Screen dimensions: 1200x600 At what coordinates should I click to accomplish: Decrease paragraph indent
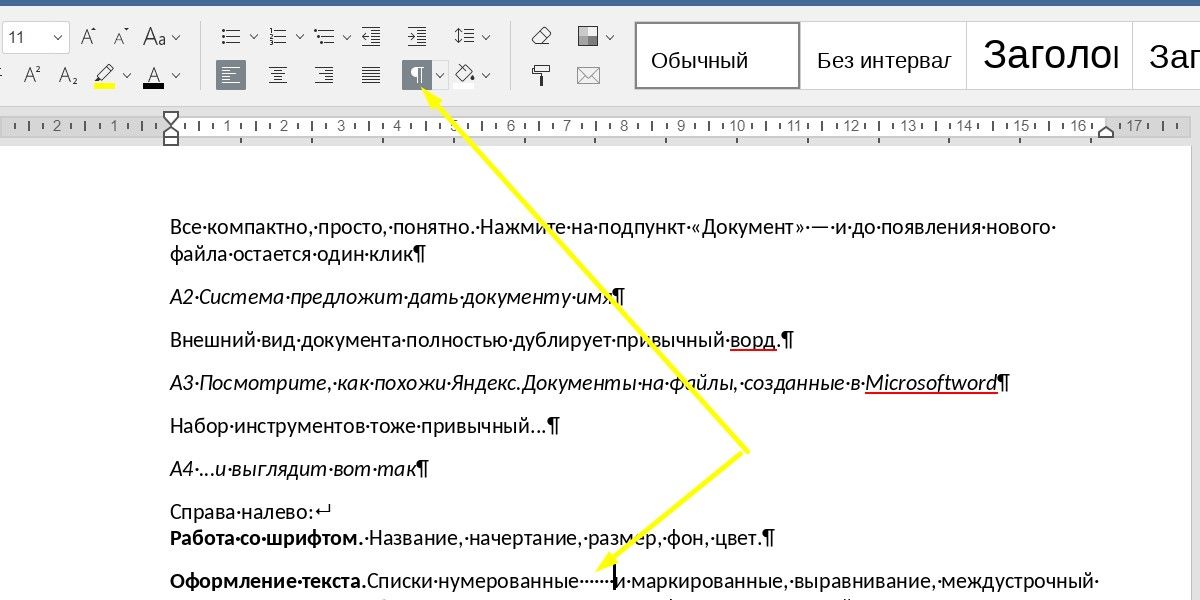click(371, 37)
